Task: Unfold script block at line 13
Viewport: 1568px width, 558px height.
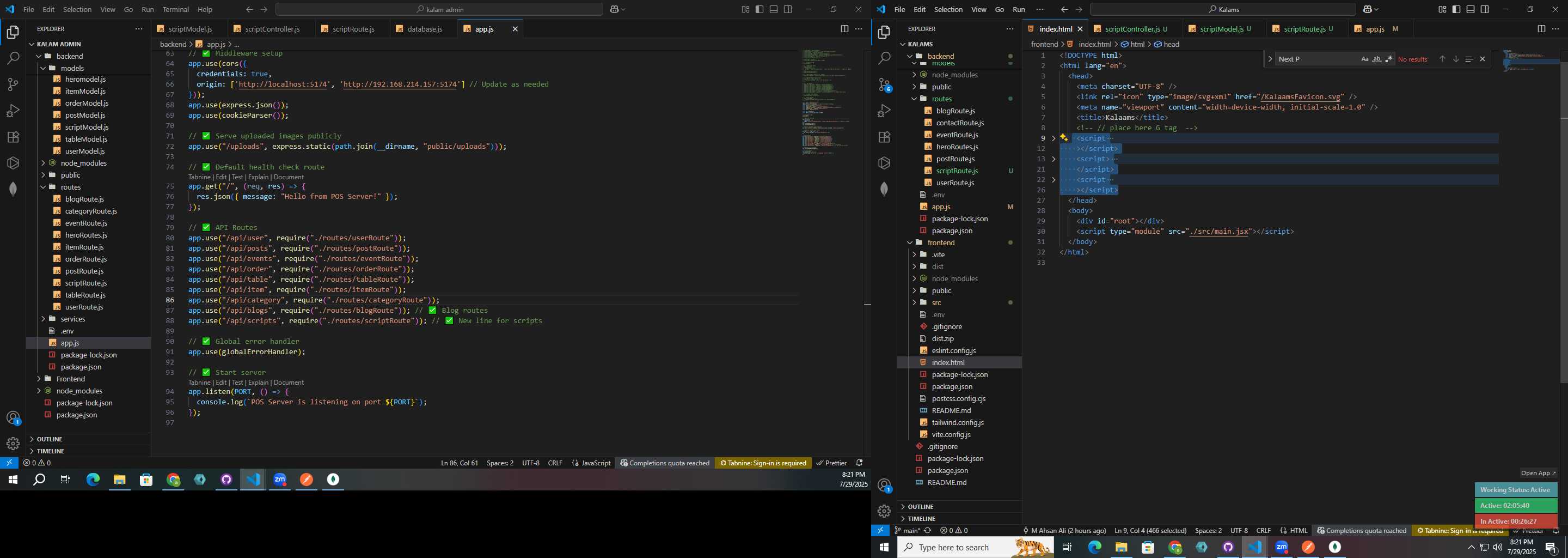Action: click(x=1053, y=159)
